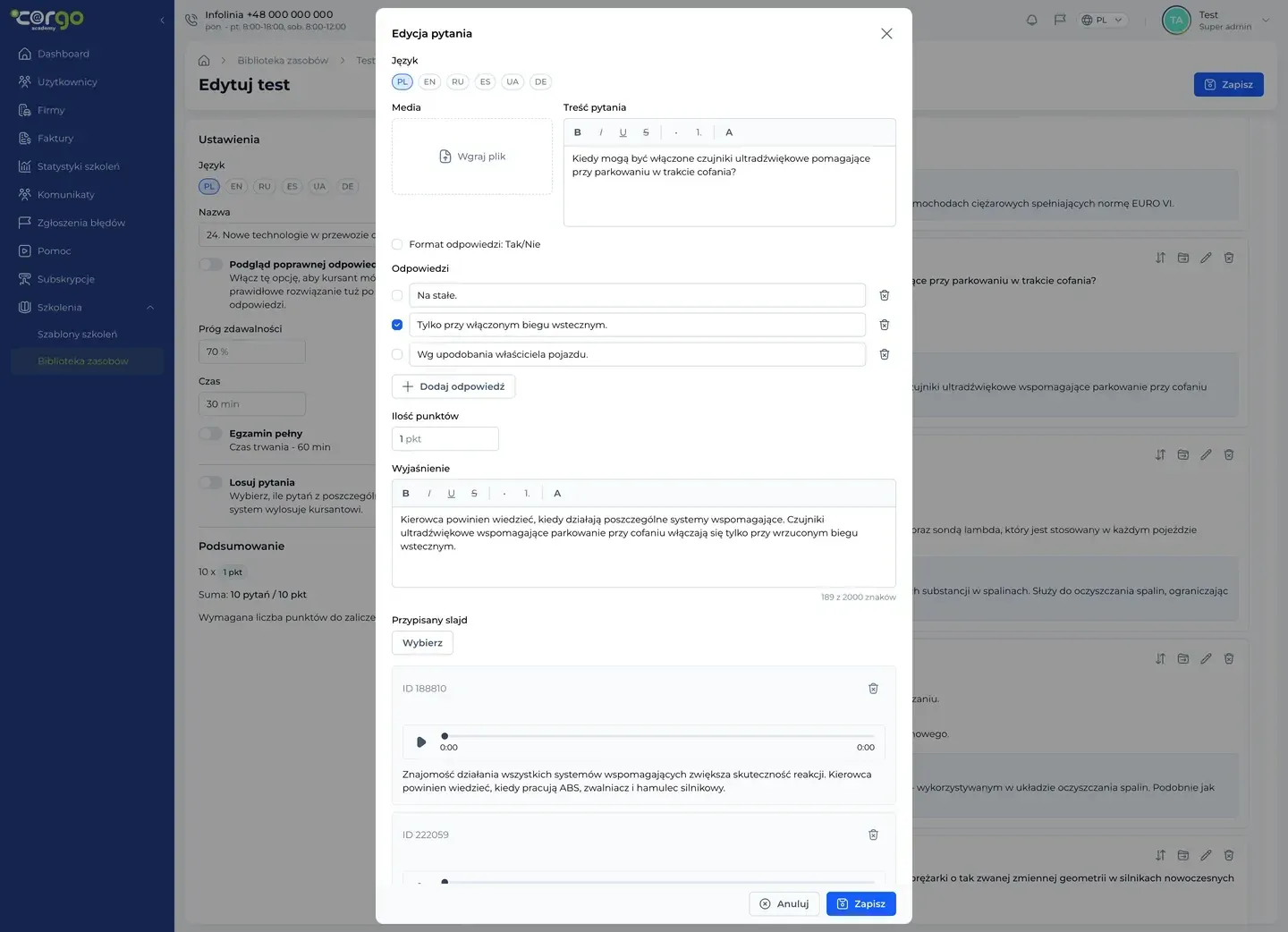This screenshot has width=1288, height=932.
Task: Click 'Anuluj' to cancel editing
Action: 784,904
